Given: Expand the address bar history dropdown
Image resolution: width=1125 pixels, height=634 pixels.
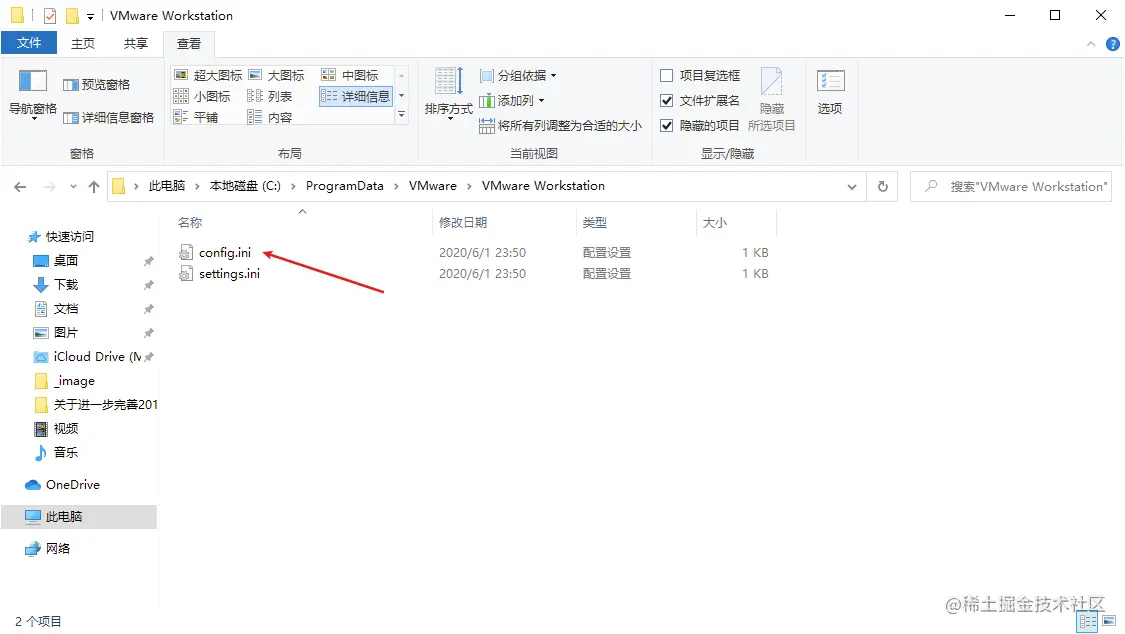Looking at the screenshot, I should pyautogui.click(x=852, y=186).
